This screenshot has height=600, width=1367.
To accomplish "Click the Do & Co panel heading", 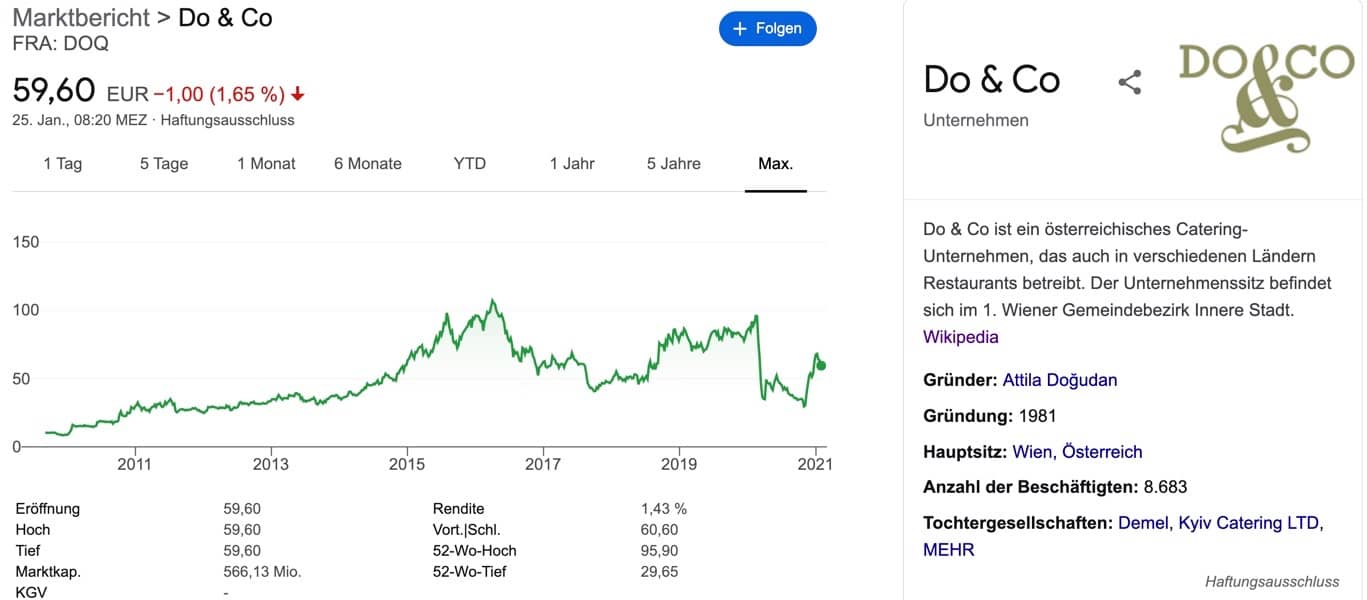I will click(992, 80).
